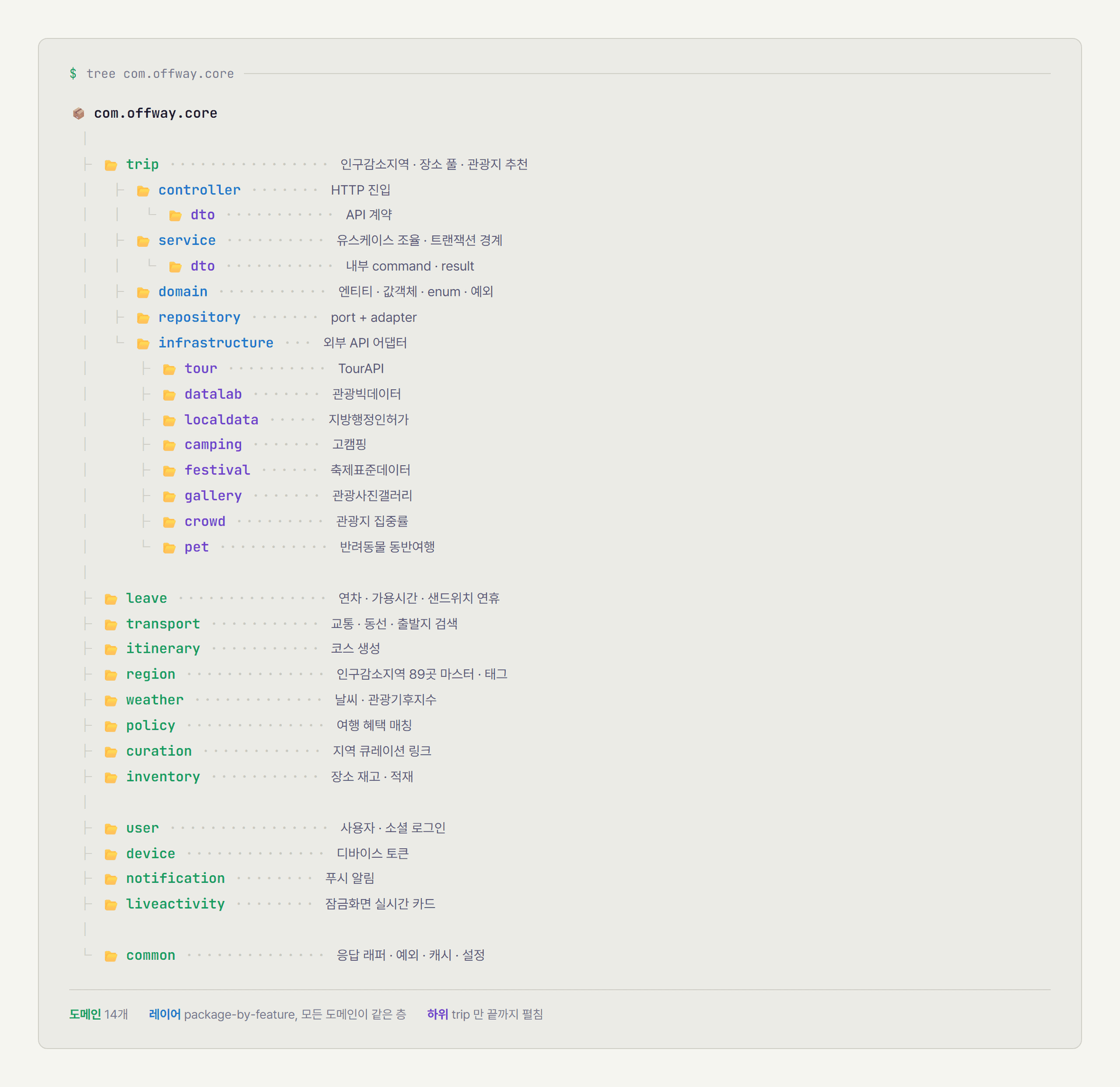Click the datalab folder icon
This screenshot has width=1120, height=1087.
coord(169,395)
